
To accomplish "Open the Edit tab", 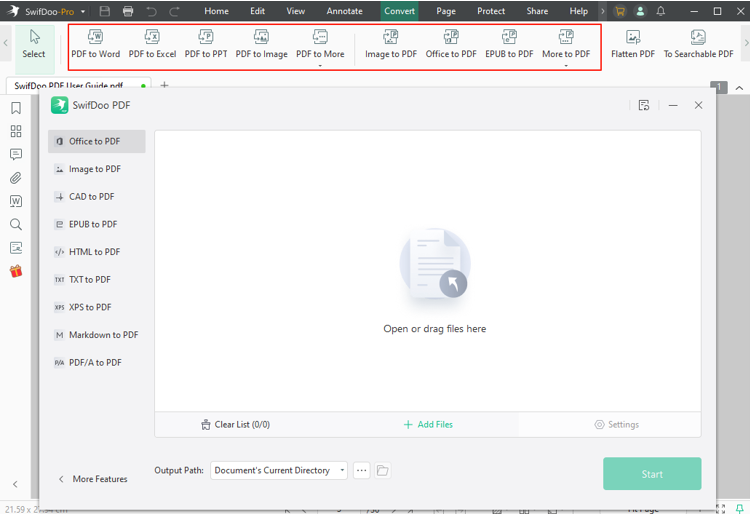I will 257,11.
